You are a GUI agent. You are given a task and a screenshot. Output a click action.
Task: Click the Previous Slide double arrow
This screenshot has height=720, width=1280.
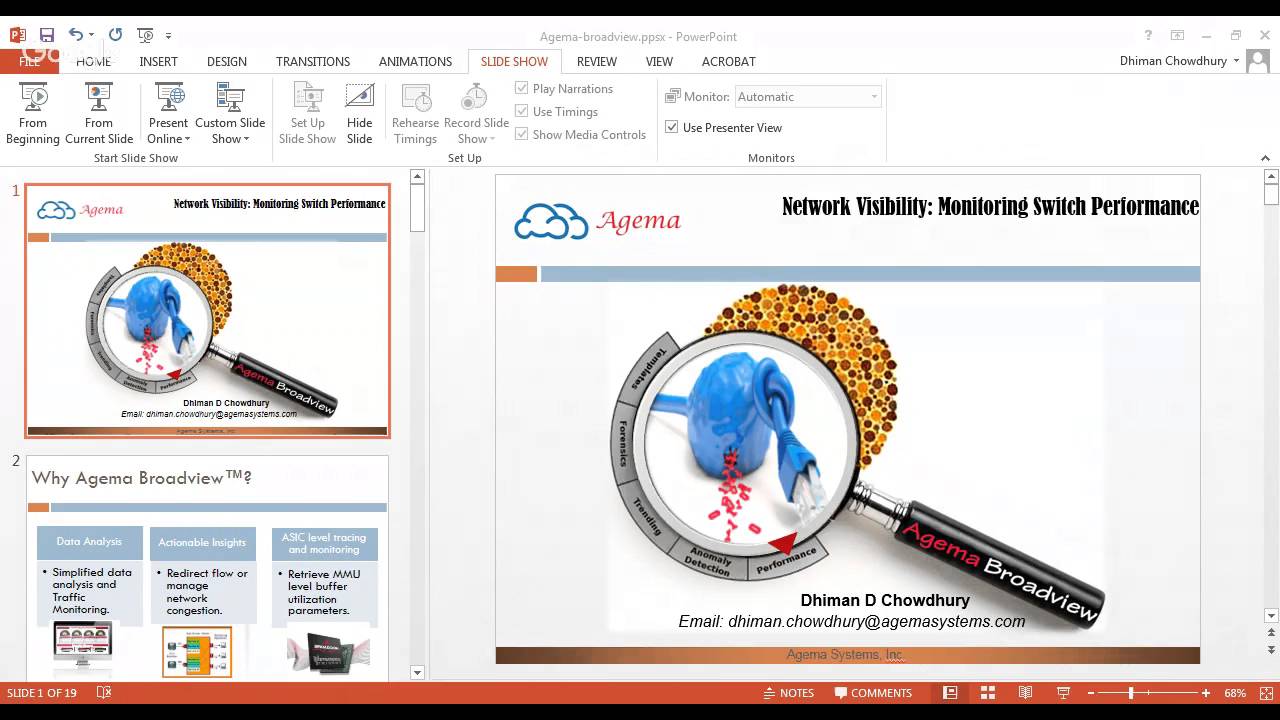point(1271,634)
